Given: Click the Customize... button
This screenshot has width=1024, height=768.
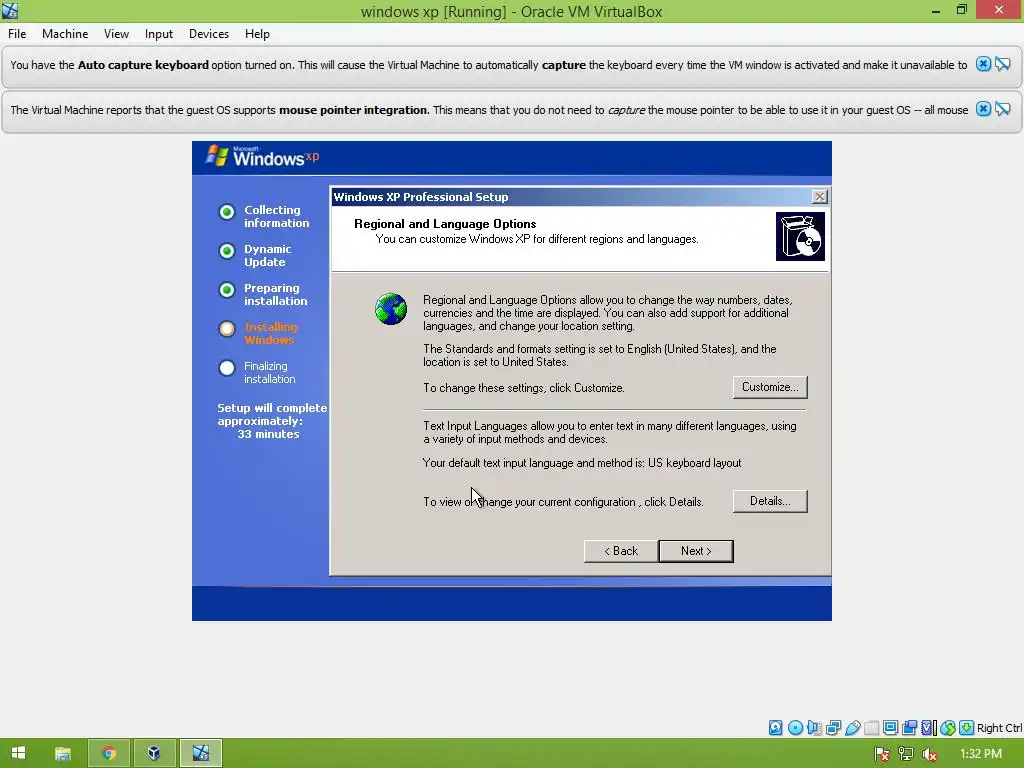Looking at the screenshot, I should point(770,387).
